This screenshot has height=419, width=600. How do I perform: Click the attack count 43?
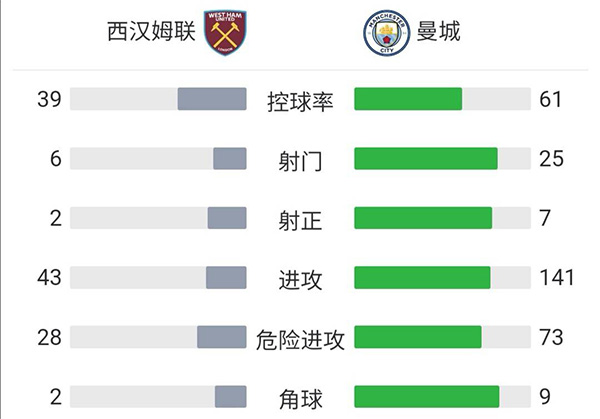[50, 278]
